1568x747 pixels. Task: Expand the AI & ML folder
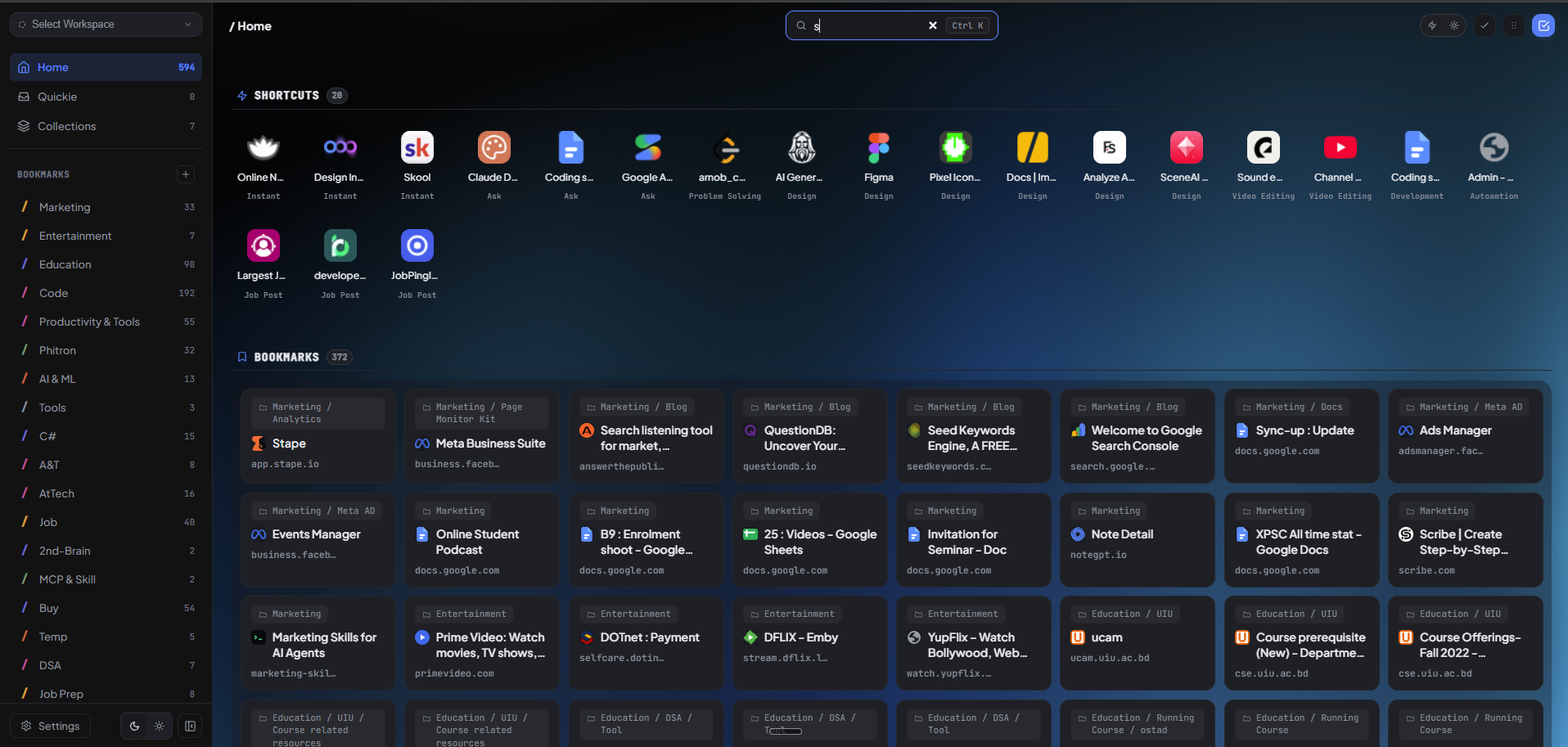tap(106, 379)
